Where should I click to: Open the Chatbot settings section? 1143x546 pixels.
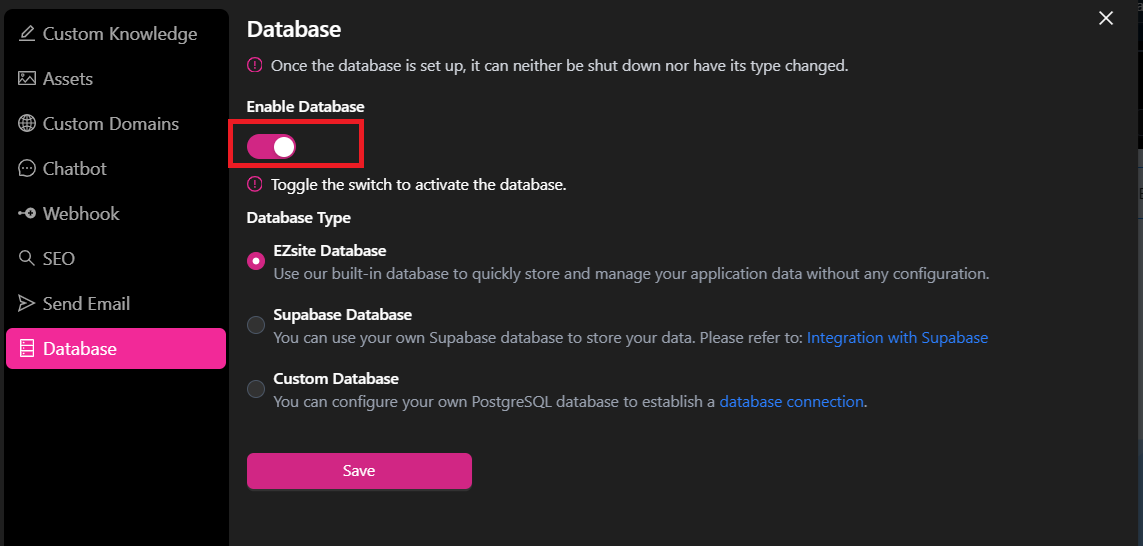pos(116,168)
